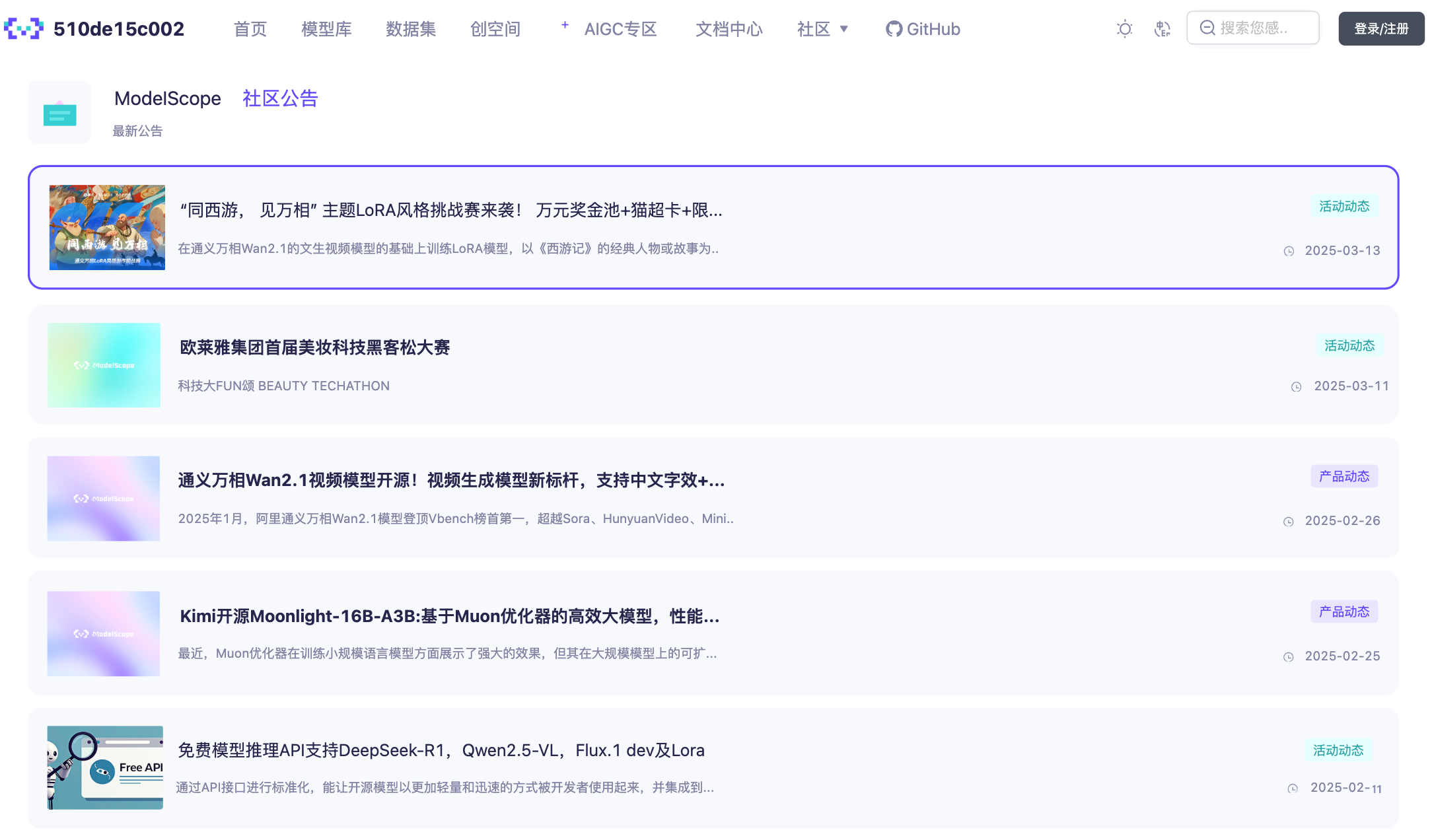Click the ModelScope logo icon
Viewport: 1432px width, 840px height.
point(24,28)
